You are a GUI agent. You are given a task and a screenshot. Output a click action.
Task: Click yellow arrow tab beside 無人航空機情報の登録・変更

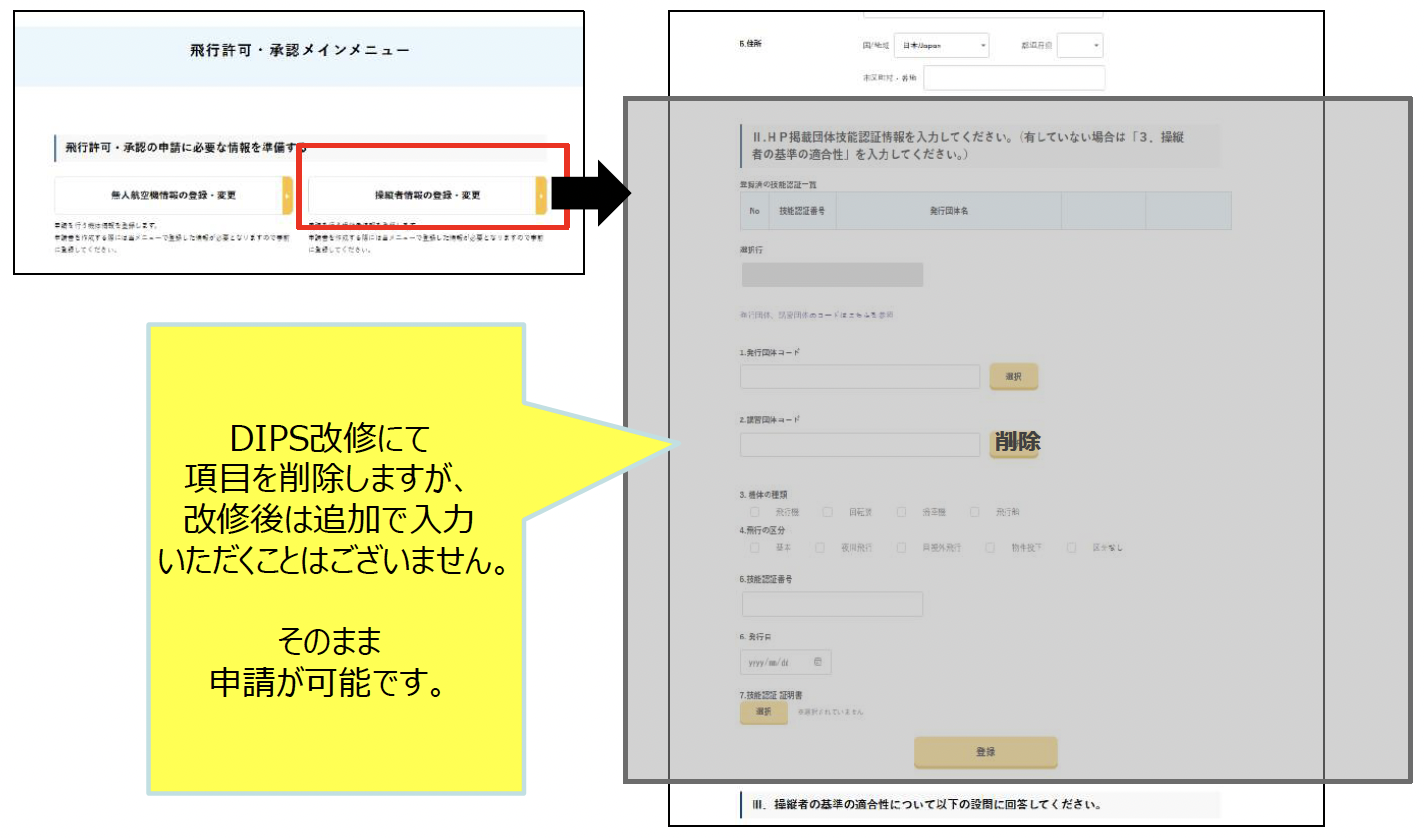[288, 195]
